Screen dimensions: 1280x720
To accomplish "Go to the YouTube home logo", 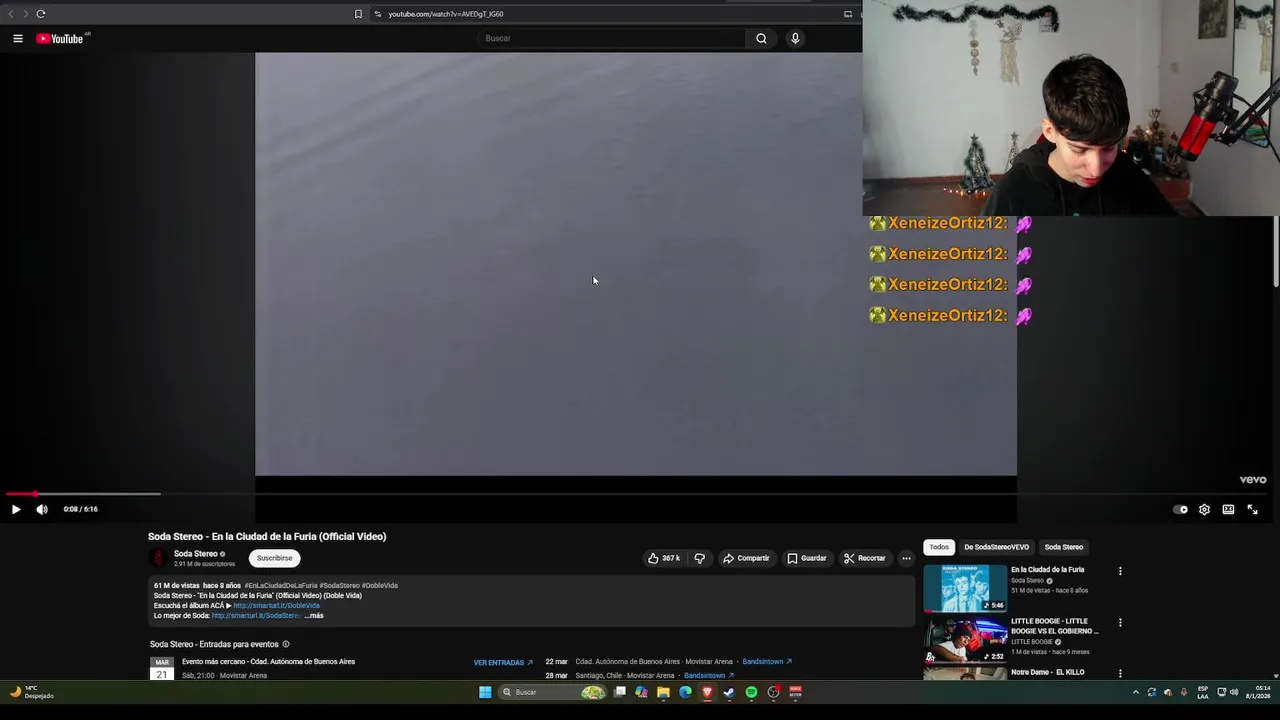I will point(62,38).
